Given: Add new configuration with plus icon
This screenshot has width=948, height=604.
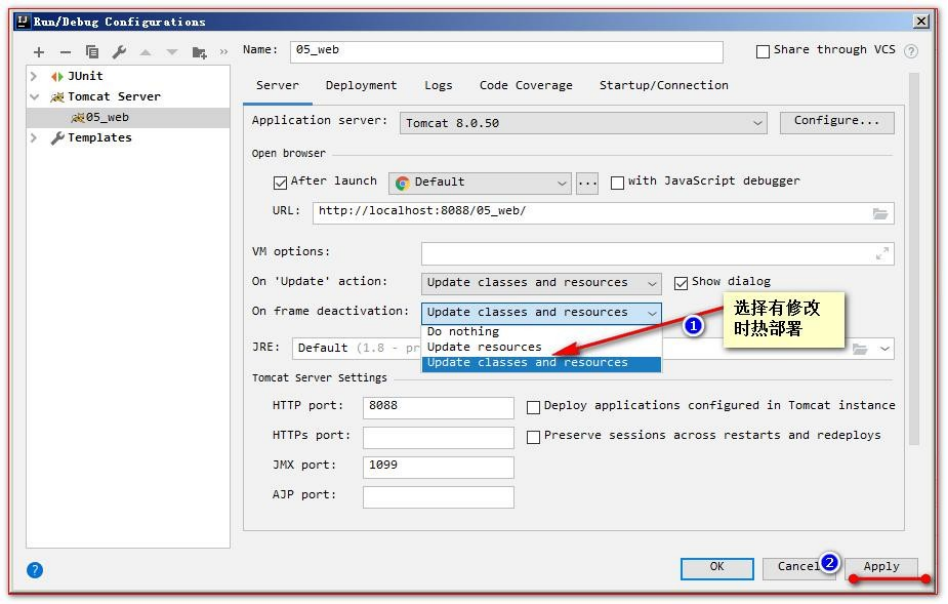Looking at the screenshot, I should coord(39,53).
